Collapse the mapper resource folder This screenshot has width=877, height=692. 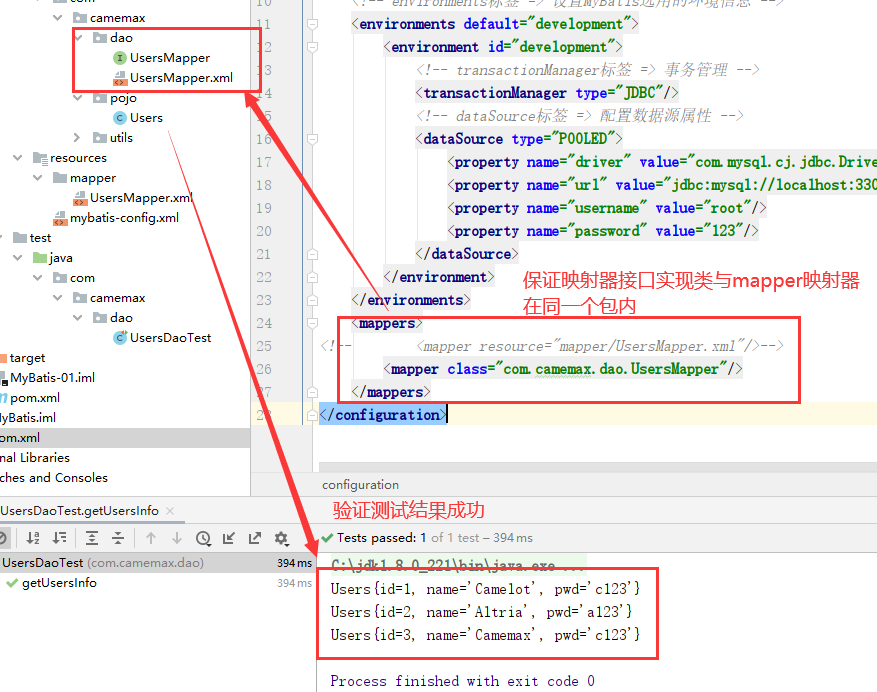pyautogui.click(x=38, y=178)
